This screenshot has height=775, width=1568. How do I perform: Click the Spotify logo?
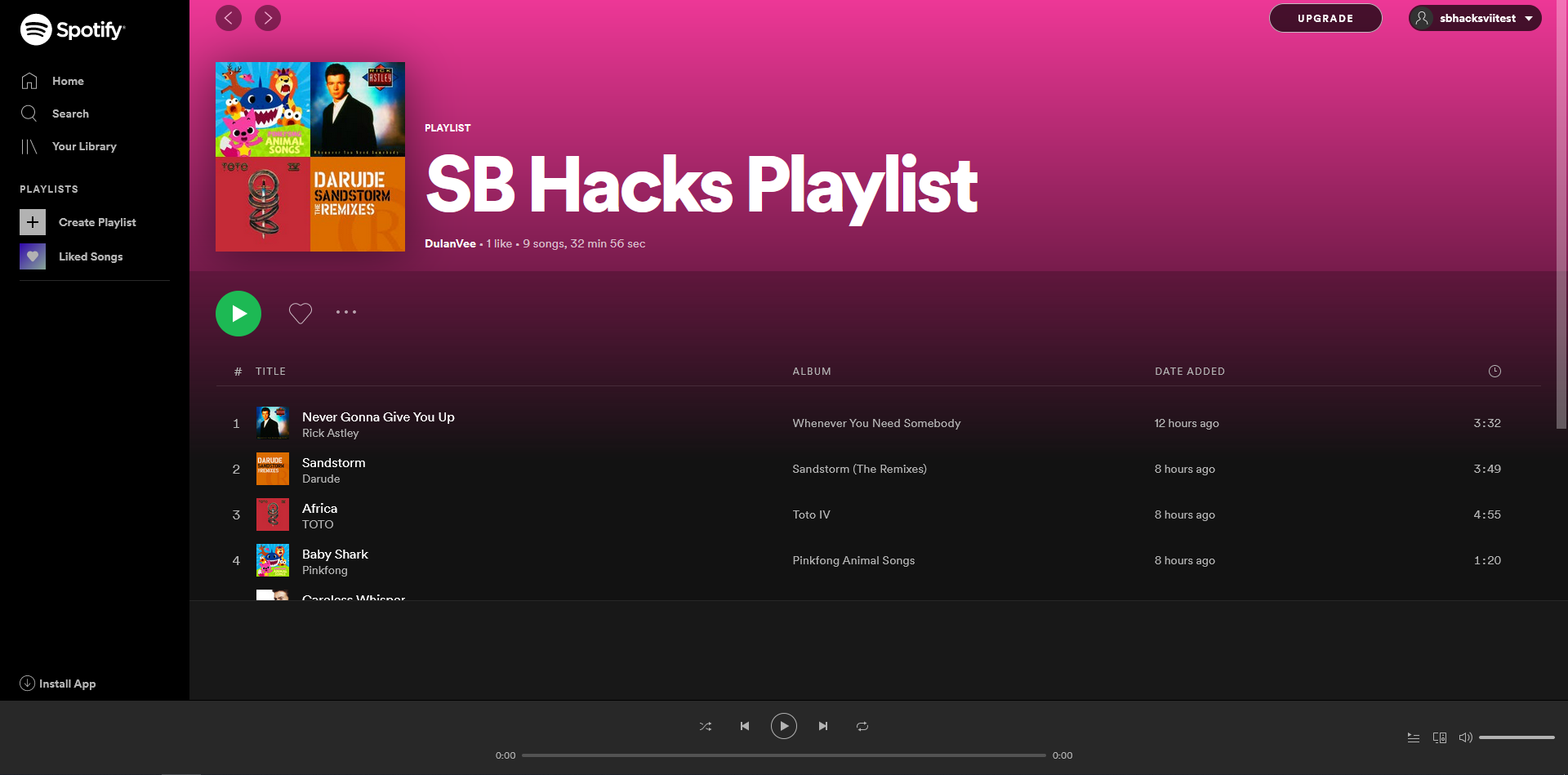pyautogui.click(x=73, y=29)
